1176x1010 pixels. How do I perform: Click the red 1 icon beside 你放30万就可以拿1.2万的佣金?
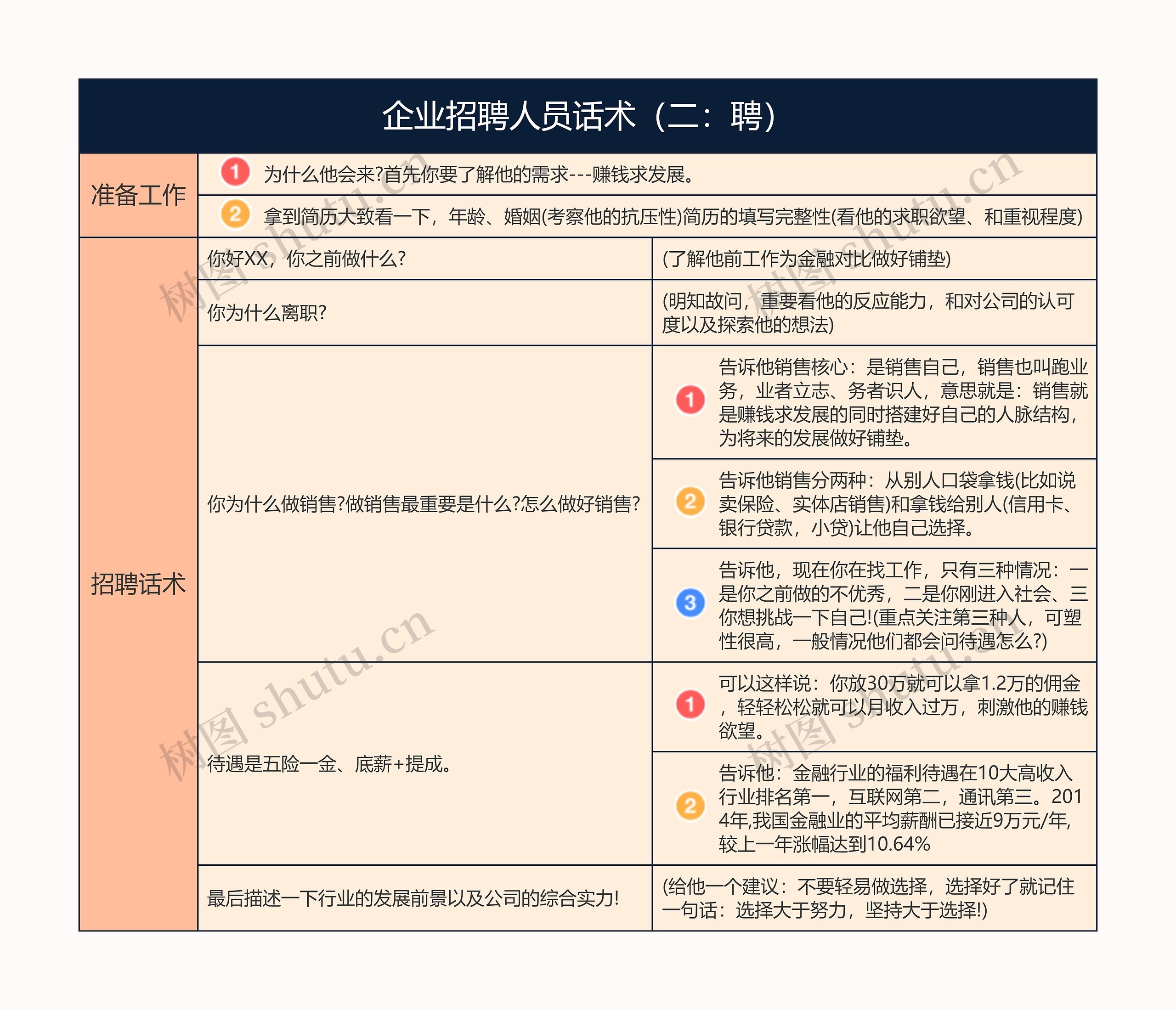pos(690,705)
